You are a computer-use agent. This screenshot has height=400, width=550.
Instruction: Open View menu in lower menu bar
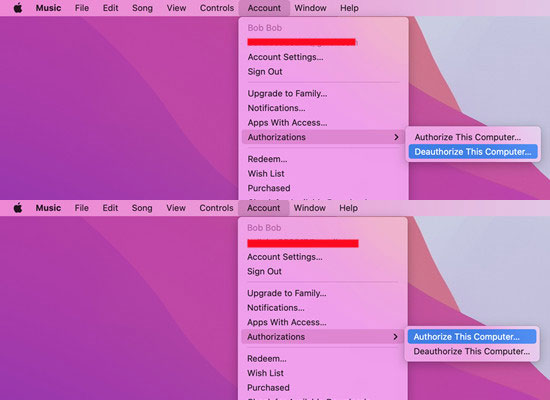pos(176,208)
